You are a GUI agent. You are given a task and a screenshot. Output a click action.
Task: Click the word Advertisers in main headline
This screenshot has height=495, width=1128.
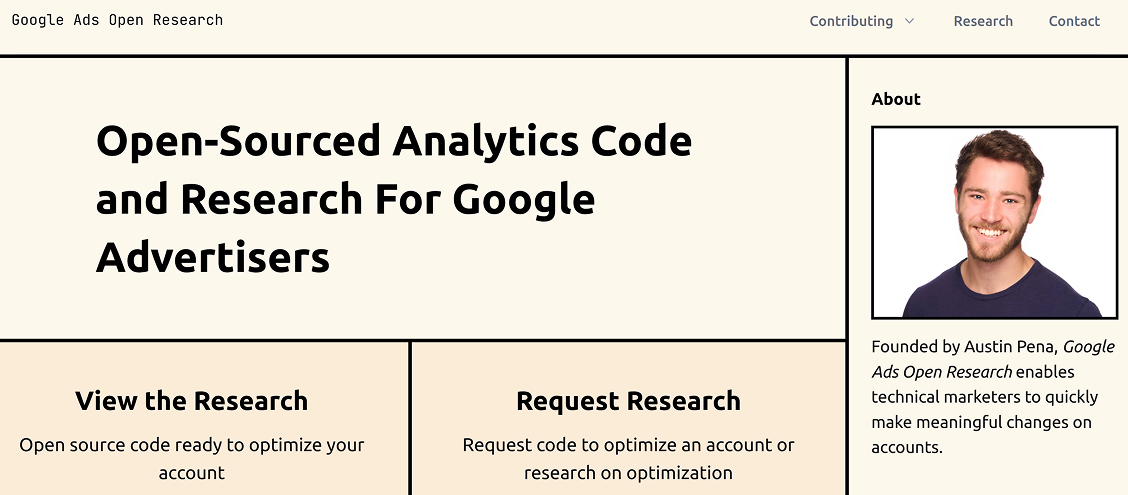[x=213, y=257]
